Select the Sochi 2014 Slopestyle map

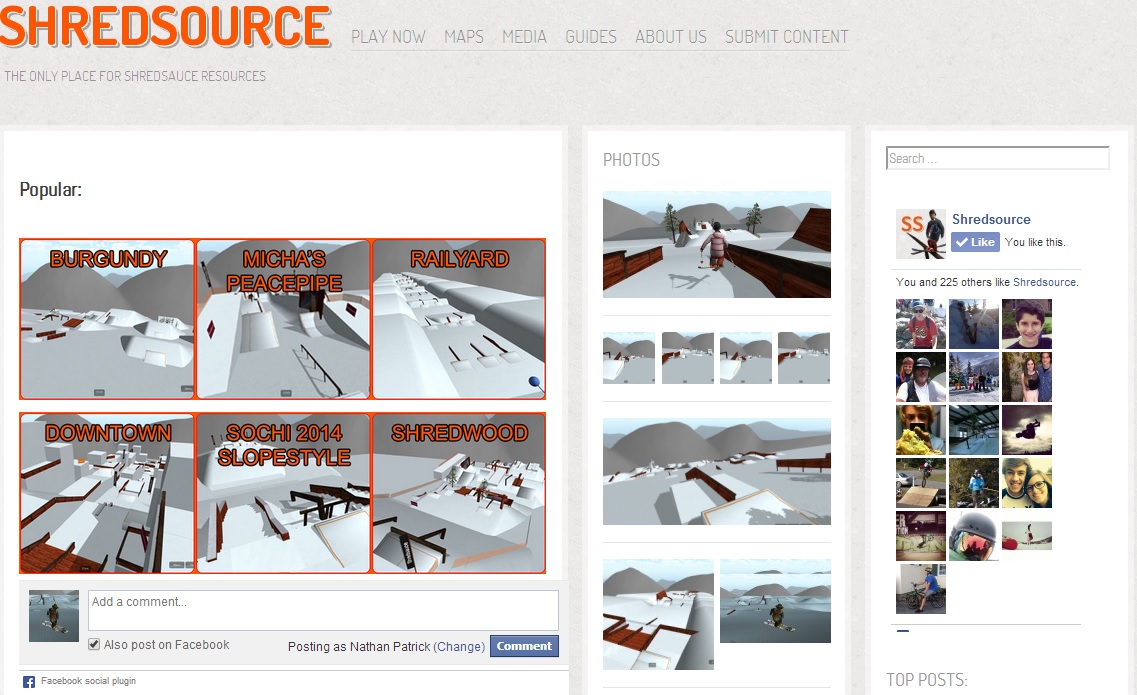pos(283,493)
